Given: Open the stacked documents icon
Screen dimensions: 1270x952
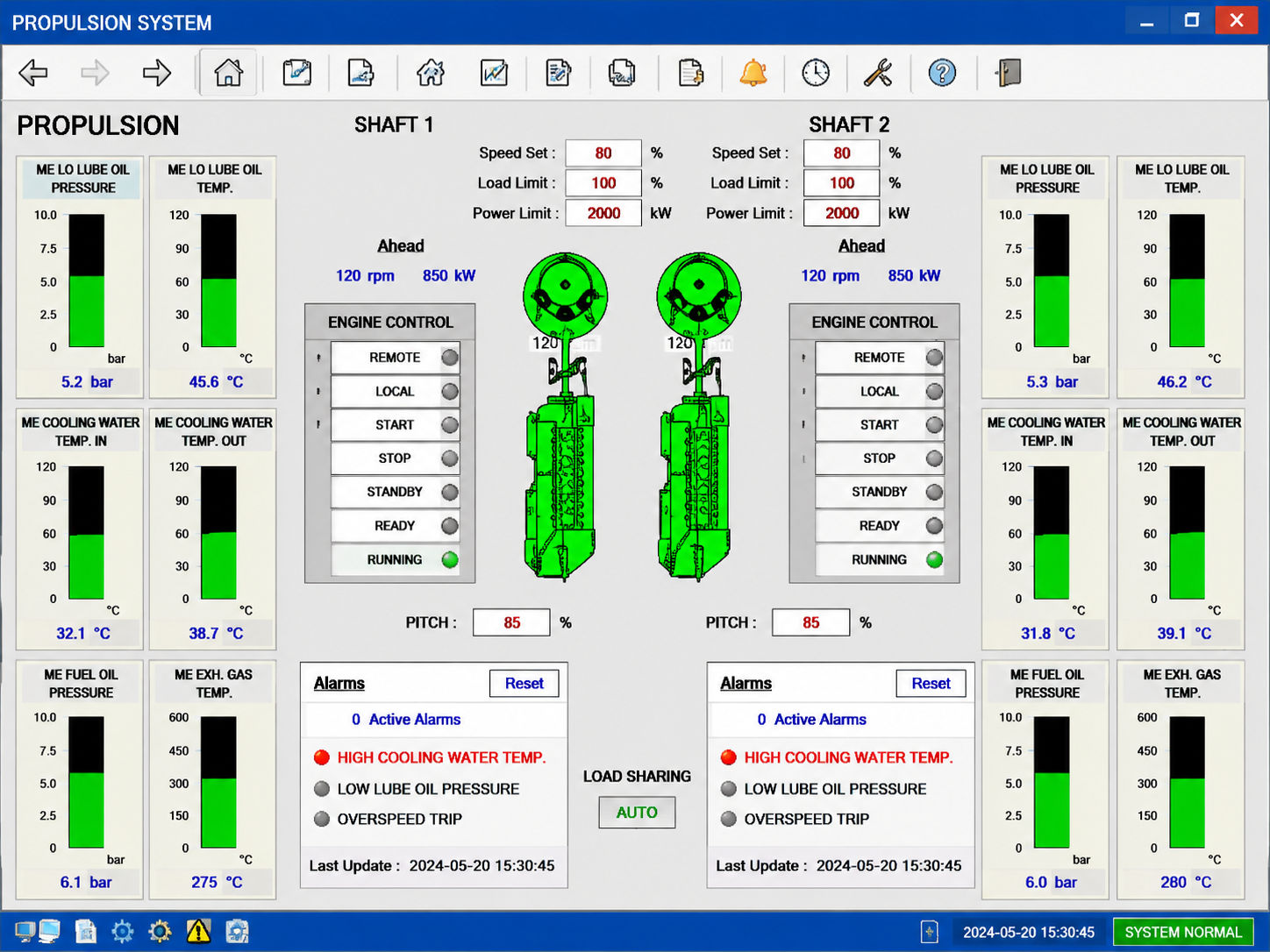Looking at the screenshot, I should click(x=622, y=73).
